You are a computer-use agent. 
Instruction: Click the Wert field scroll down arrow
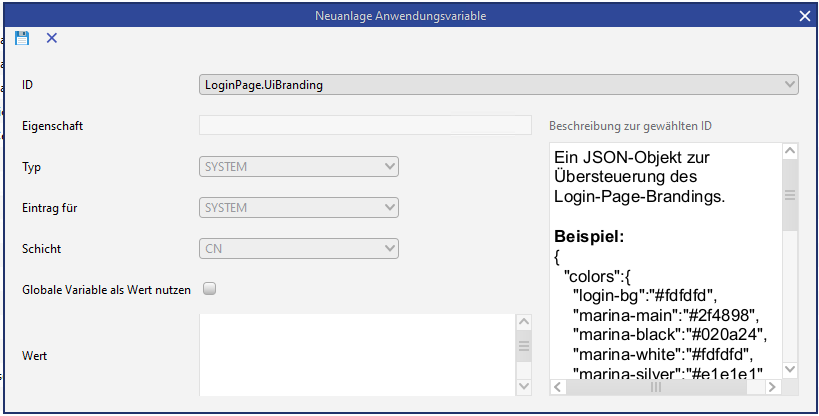524,386
